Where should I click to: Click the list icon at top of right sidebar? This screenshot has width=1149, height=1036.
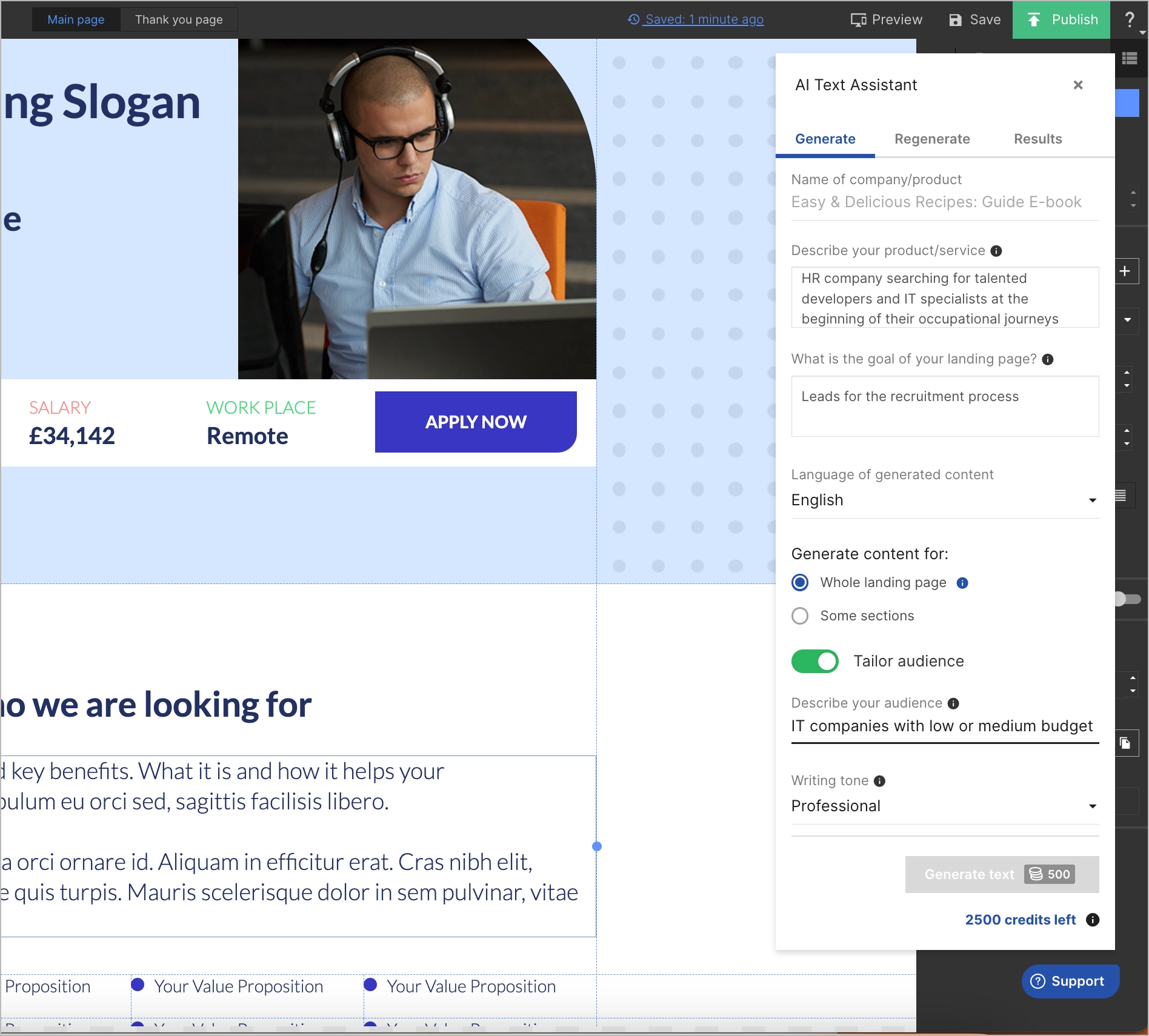[1128, 57]
